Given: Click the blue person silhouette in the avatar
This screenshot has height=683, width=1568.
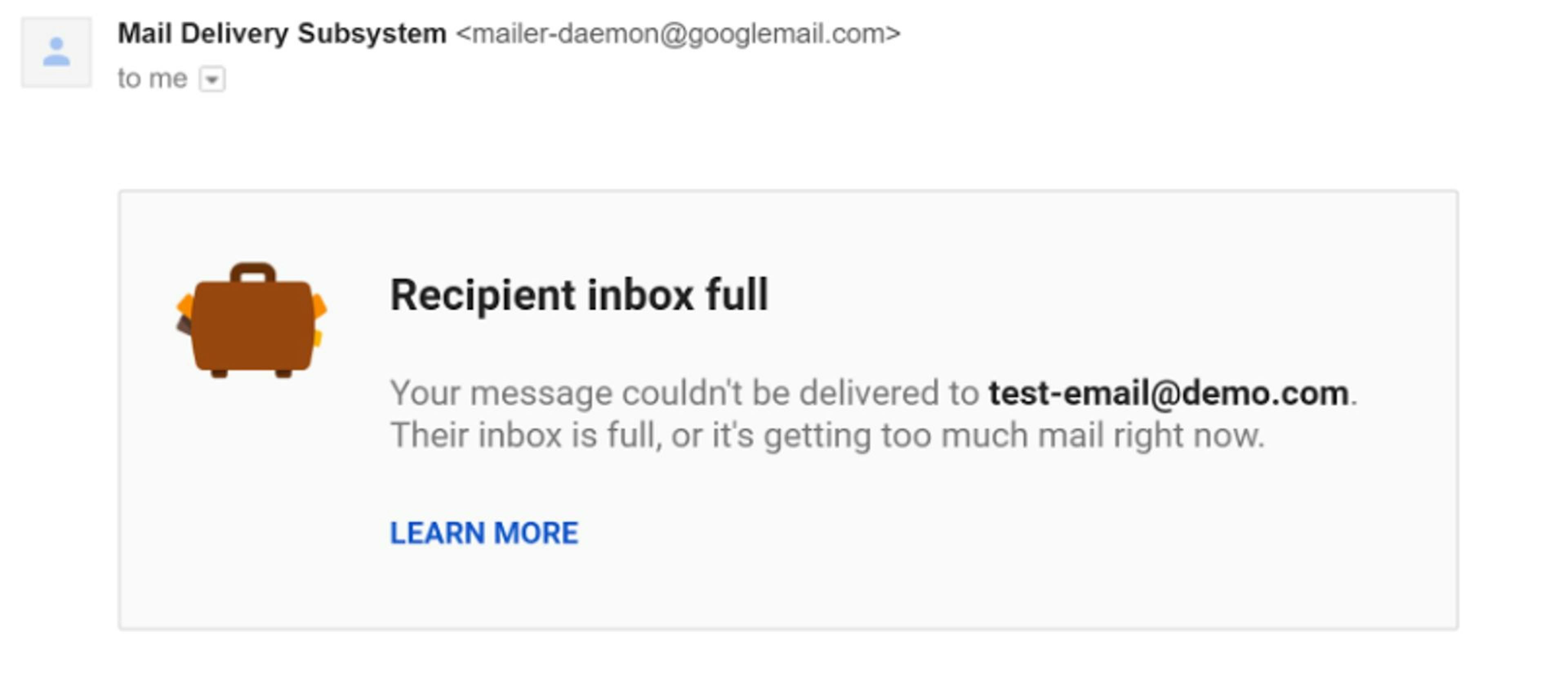Looking at the screenshot, I should click(x=57, y=52).
